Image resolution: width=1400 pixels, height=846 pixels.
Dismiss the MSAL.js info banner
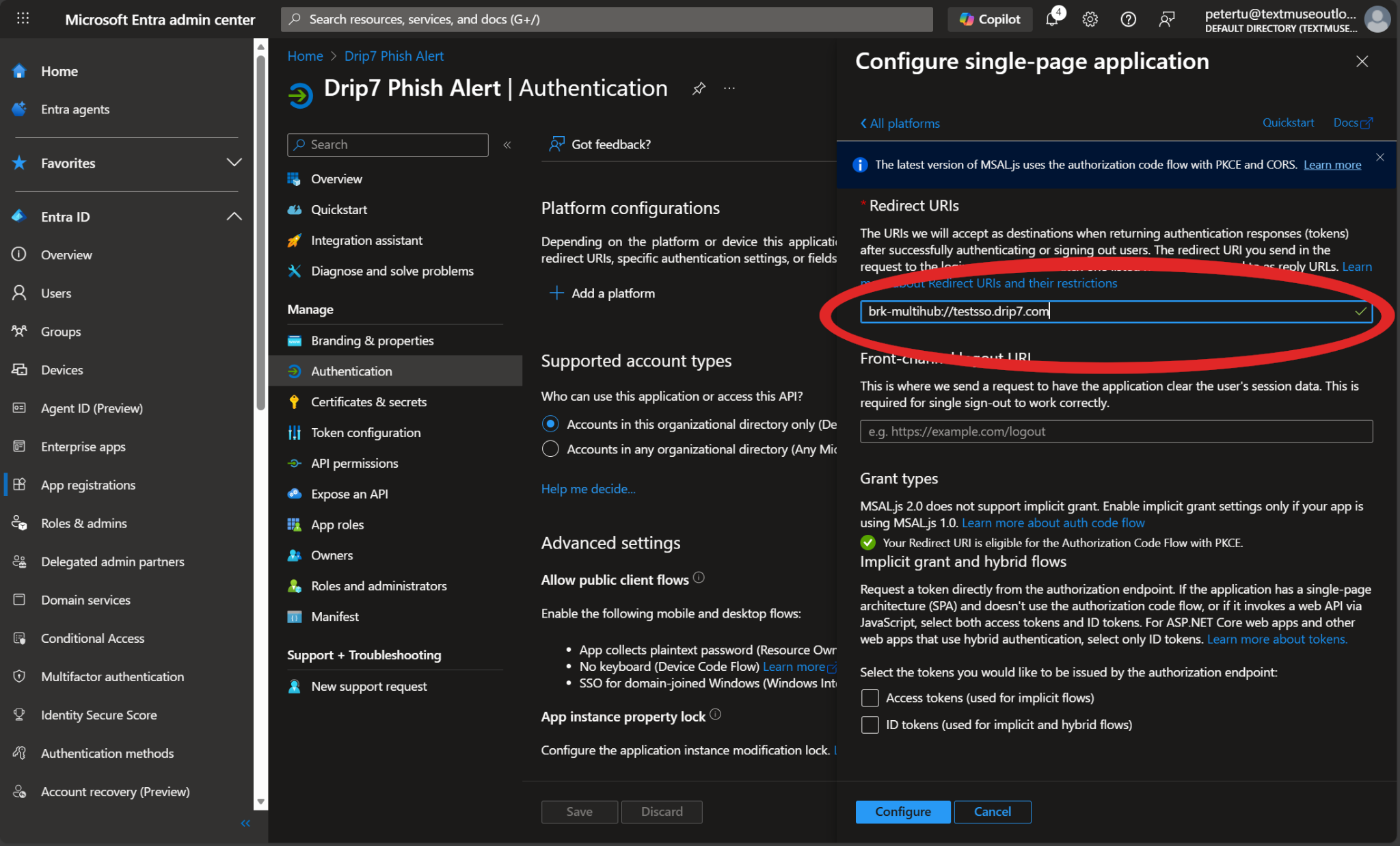[1380, 158]
